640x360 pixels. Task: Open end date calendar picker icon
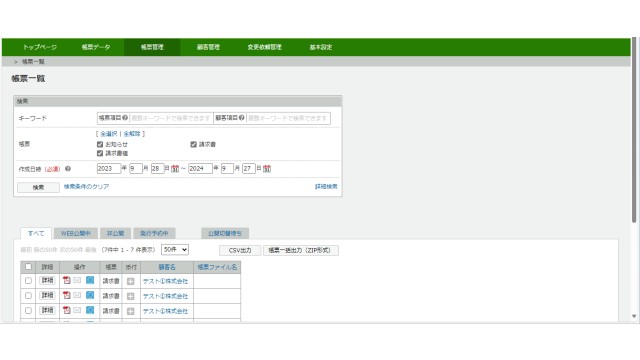point(267,169)
